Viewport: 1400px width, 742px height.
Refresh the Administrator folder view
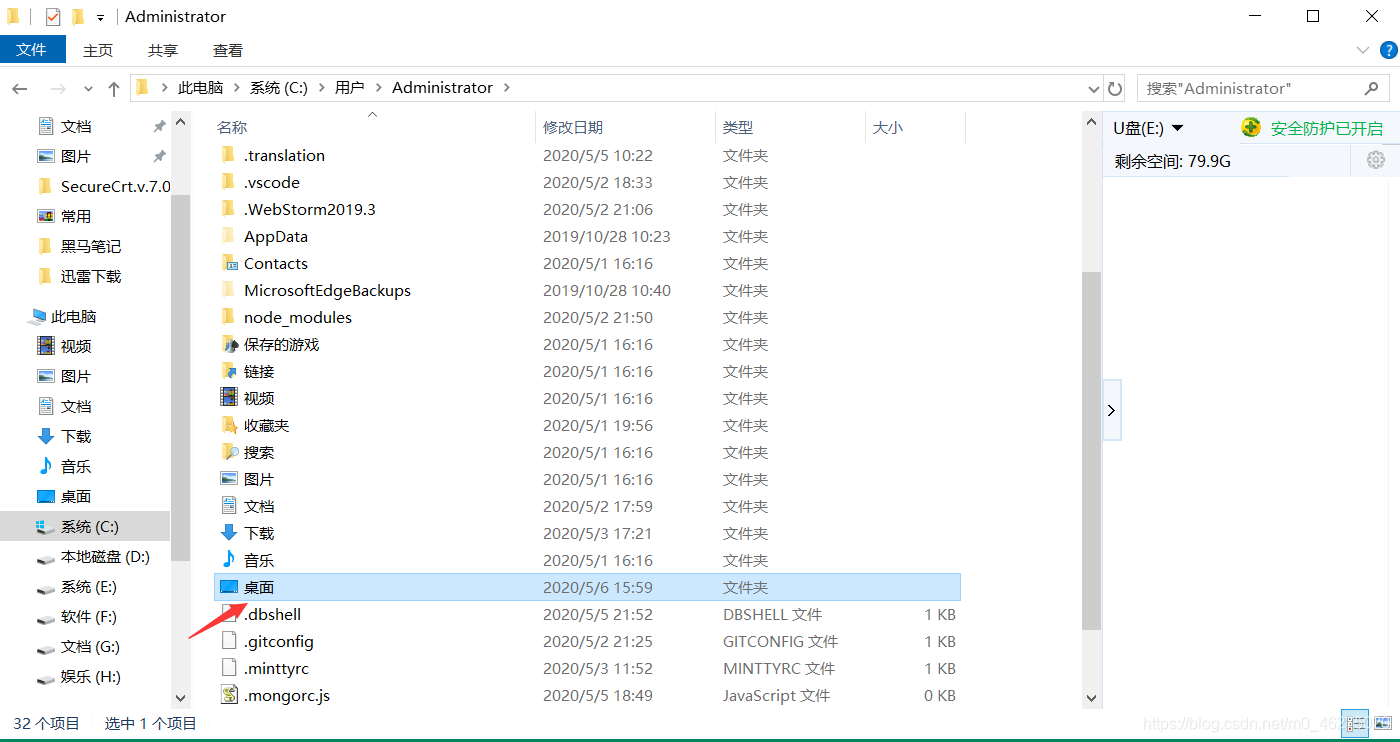(x=1115, y=88)
